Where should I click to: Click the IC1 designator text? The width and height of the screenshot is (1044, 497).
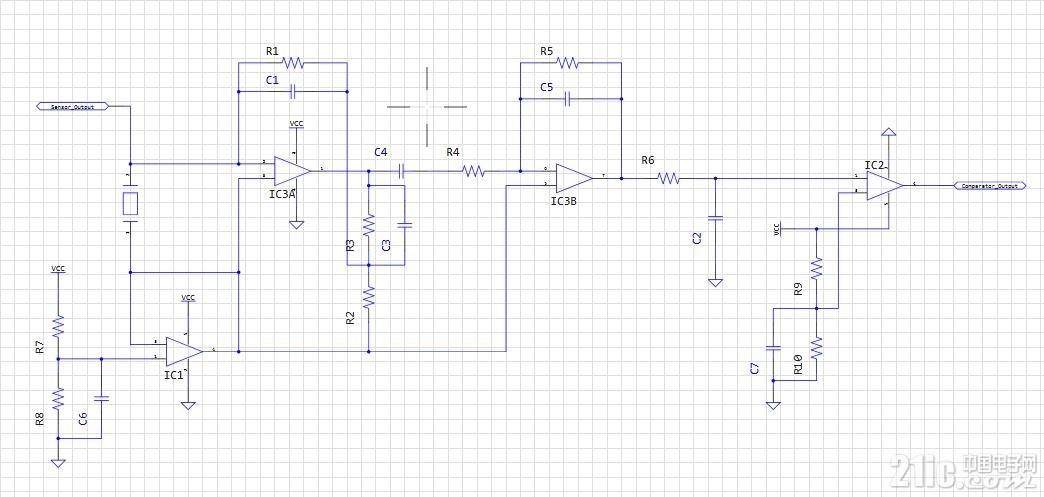pos(174,375)
